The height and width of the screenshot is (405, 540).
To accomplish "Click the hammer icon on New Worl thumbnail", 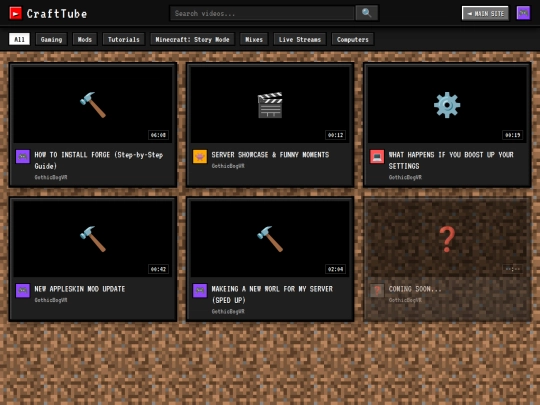I will 270,239.
